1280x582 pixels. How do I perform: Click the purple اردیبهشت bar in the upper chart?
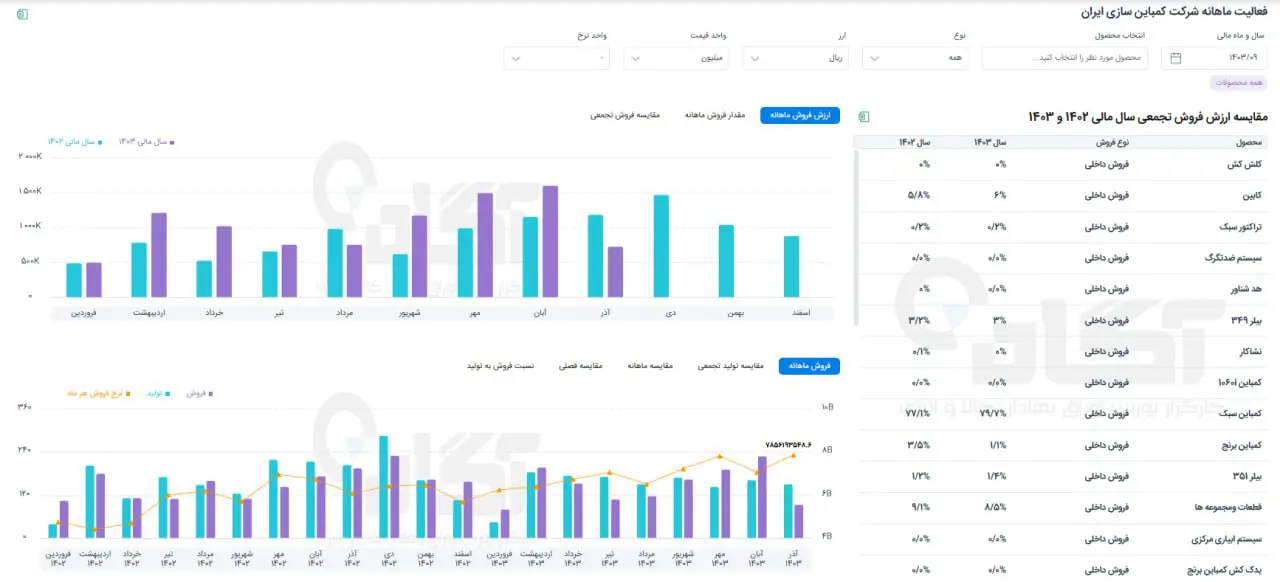pos(158,255)
